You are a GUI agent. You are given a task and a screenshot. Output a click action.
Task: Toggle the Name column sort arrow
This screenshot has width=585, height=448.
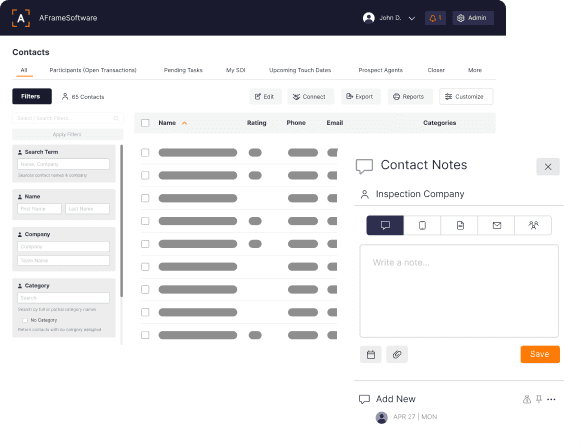[x=184, y=123]
